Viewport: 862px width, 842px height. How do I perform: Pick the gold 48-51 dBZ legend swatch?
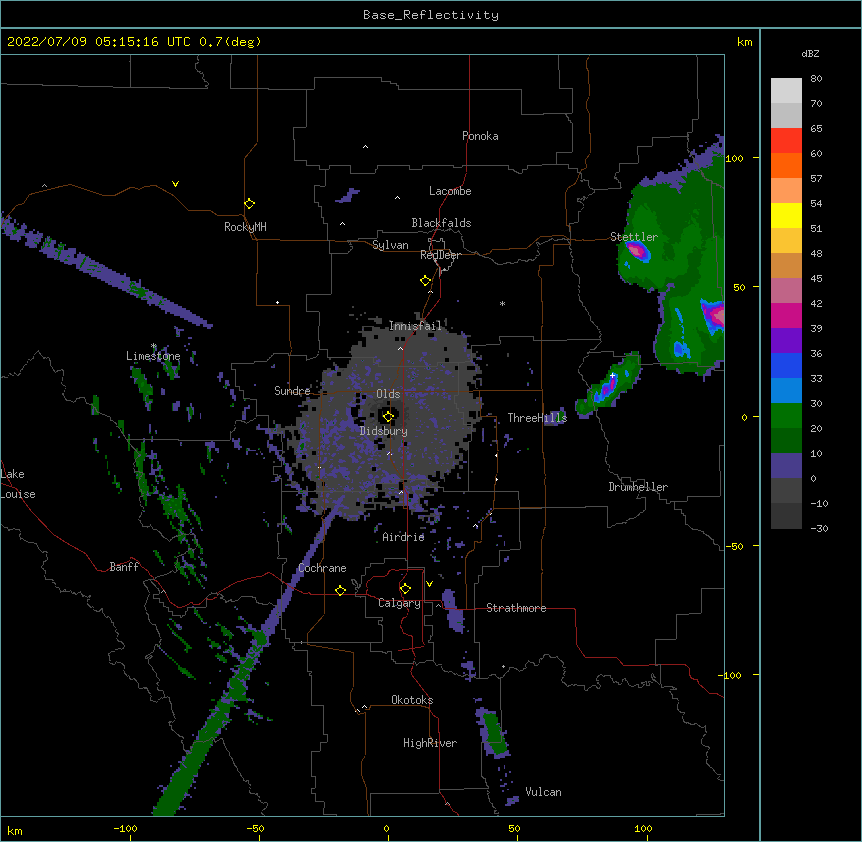[x=786, y=241]
